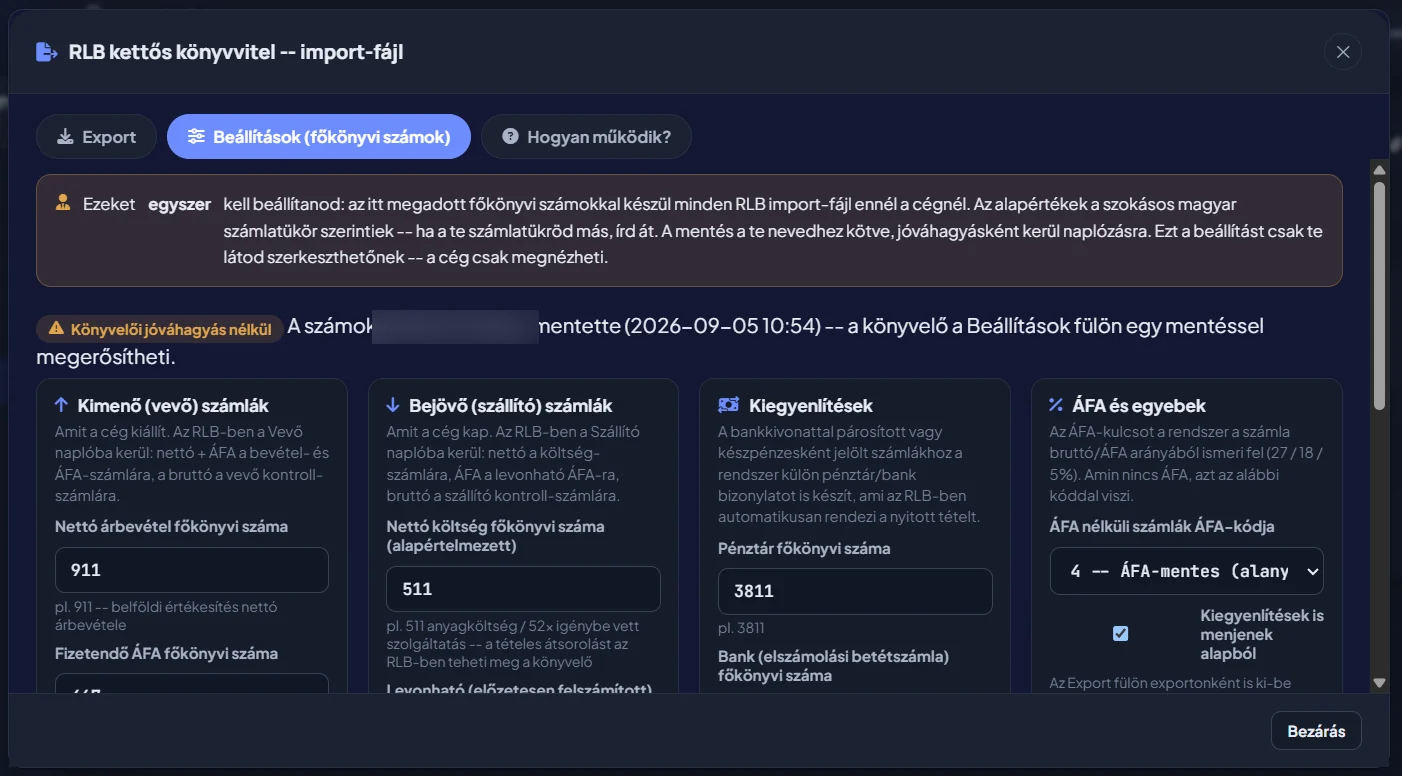Viewport: 1402px width, 776px height.
Task: Click the Kiegyenlítések section icon
Action: click(x=728, y=405)
